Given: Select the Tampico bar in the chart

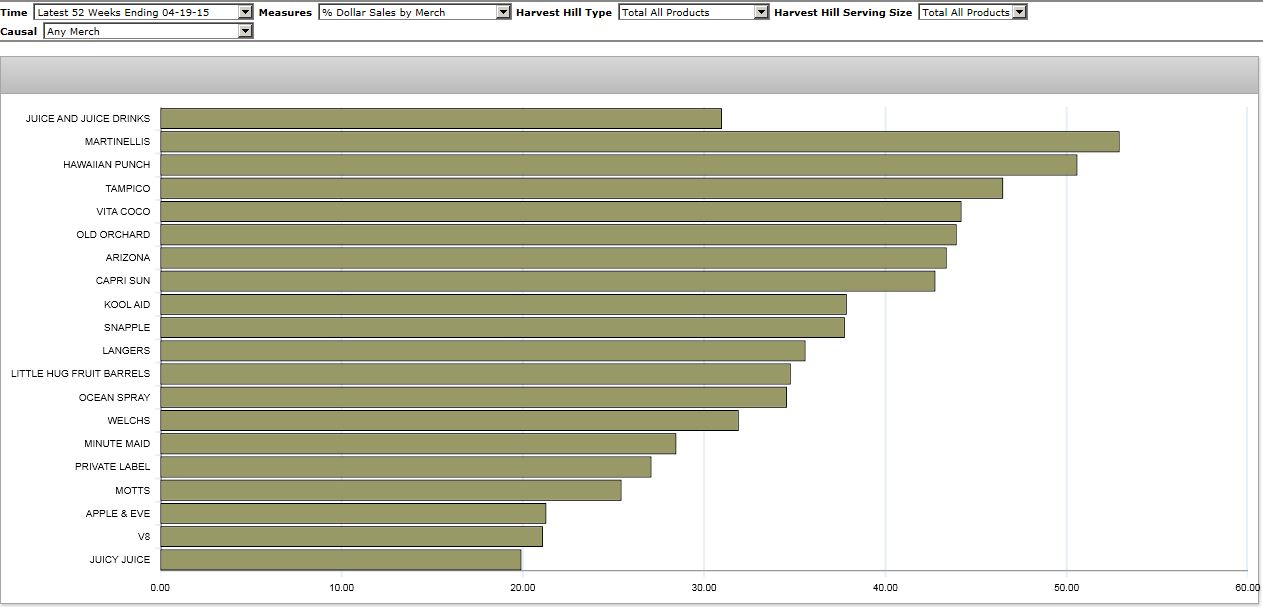Looking at the screenshot, I should click(x=581, y=188).
